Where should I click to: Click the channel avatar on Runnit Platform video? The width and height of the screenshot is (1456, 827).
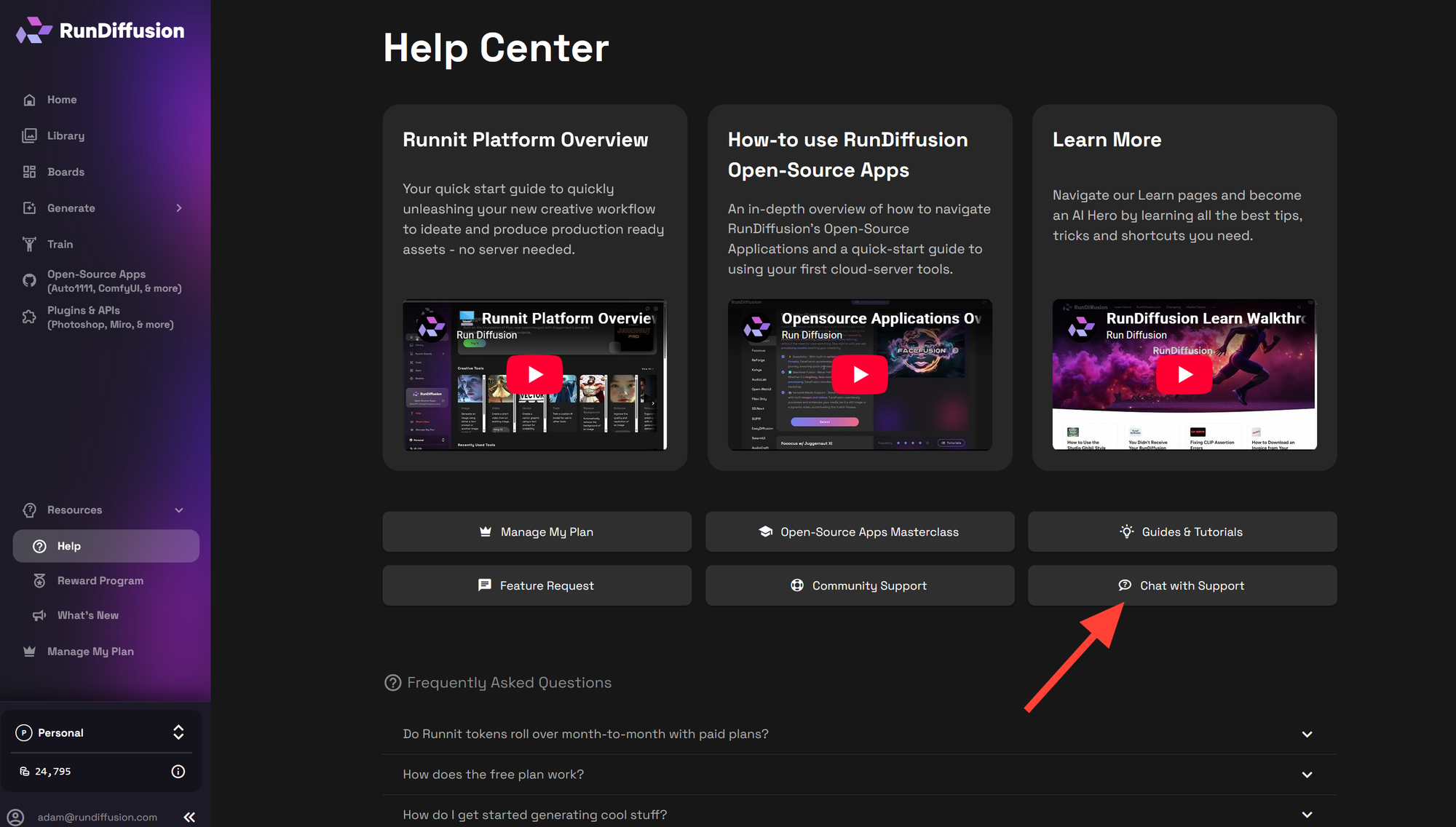point(432,327)
